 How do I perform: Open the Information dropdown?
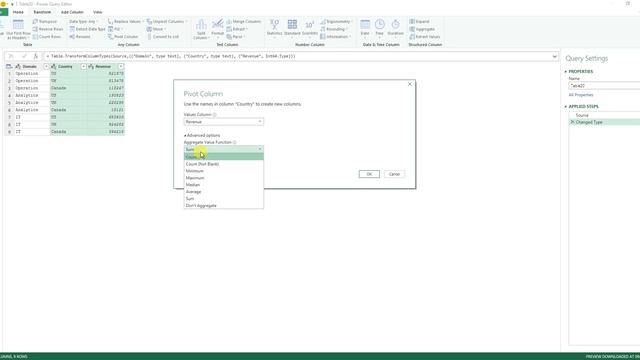(336, 37)
